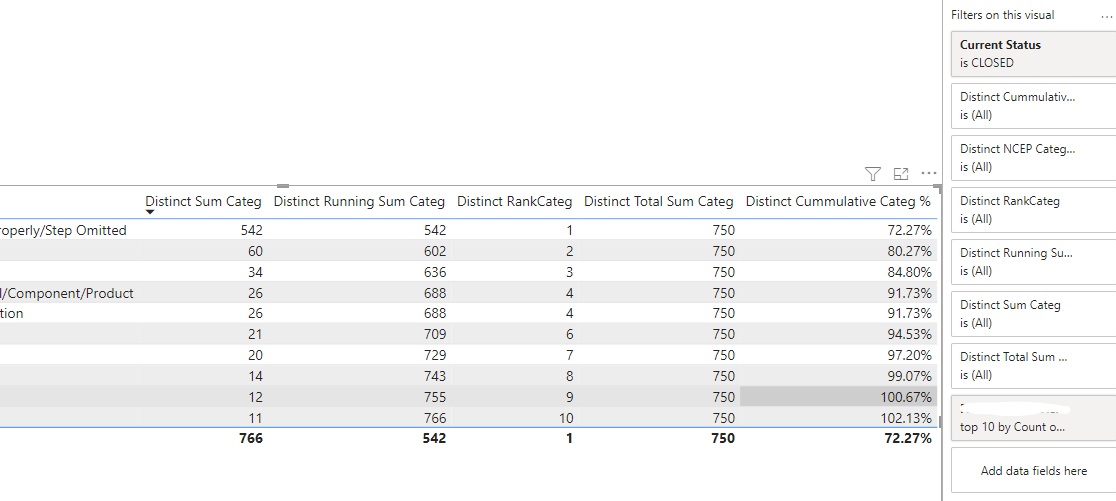The width and height of the screenshot is (1116, 501).
Task: Sort by Distinct RankCateg column header
Action: (515, 202)
